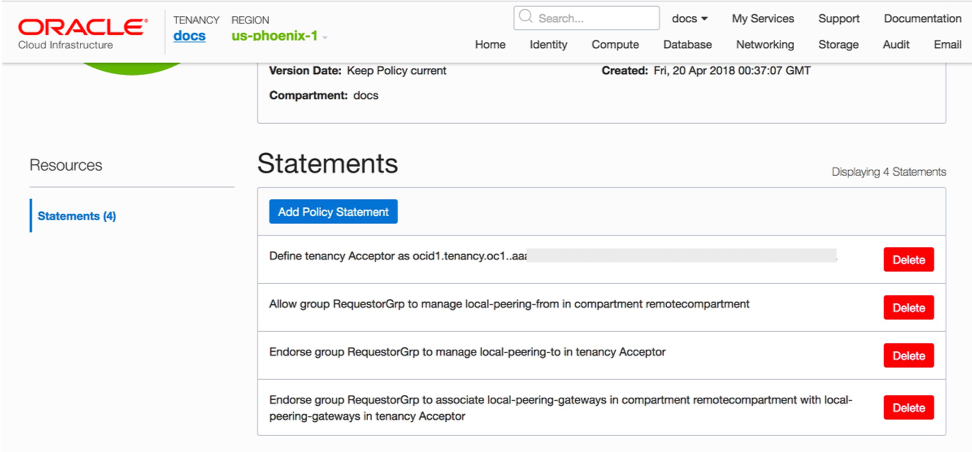Delete the Define tenancy Acceptor statement
Image resolution: width=972 pixels, height=452 pixels.
click(908, 260)
